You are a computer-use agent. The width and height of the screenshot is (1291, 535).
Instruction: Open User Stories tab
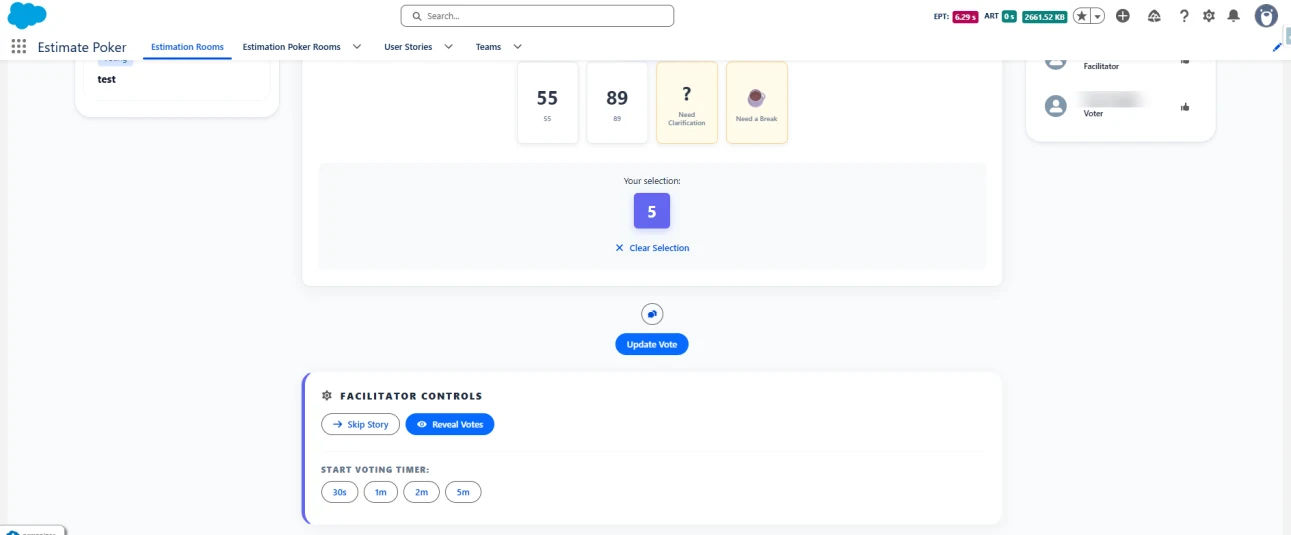408,47
